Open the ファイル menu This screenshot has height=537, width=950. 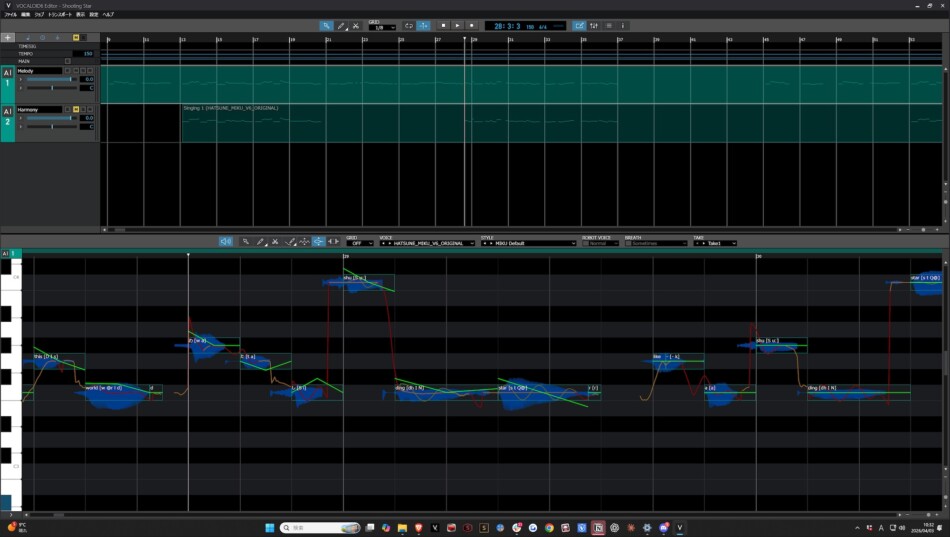[x=11, y=15]
